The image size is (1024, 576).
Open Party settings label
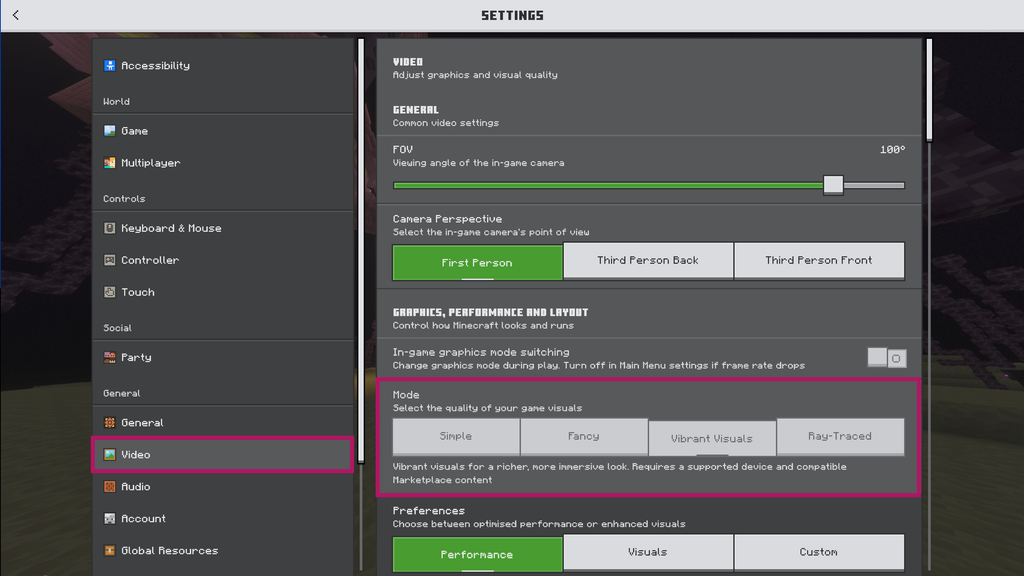[x=136, y=357]
